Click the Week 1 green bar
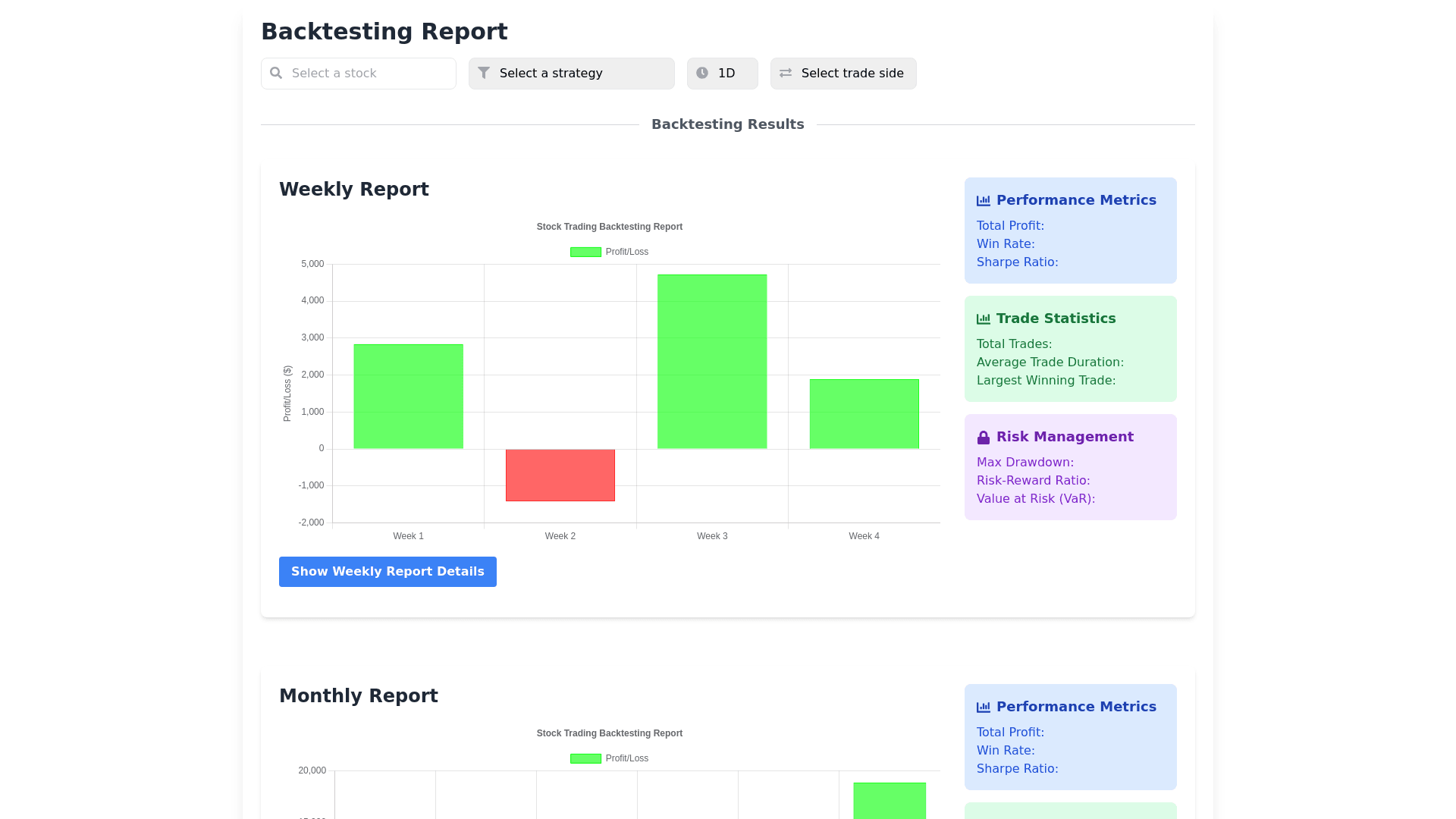The image size is (1456, 819). point(409,397)
